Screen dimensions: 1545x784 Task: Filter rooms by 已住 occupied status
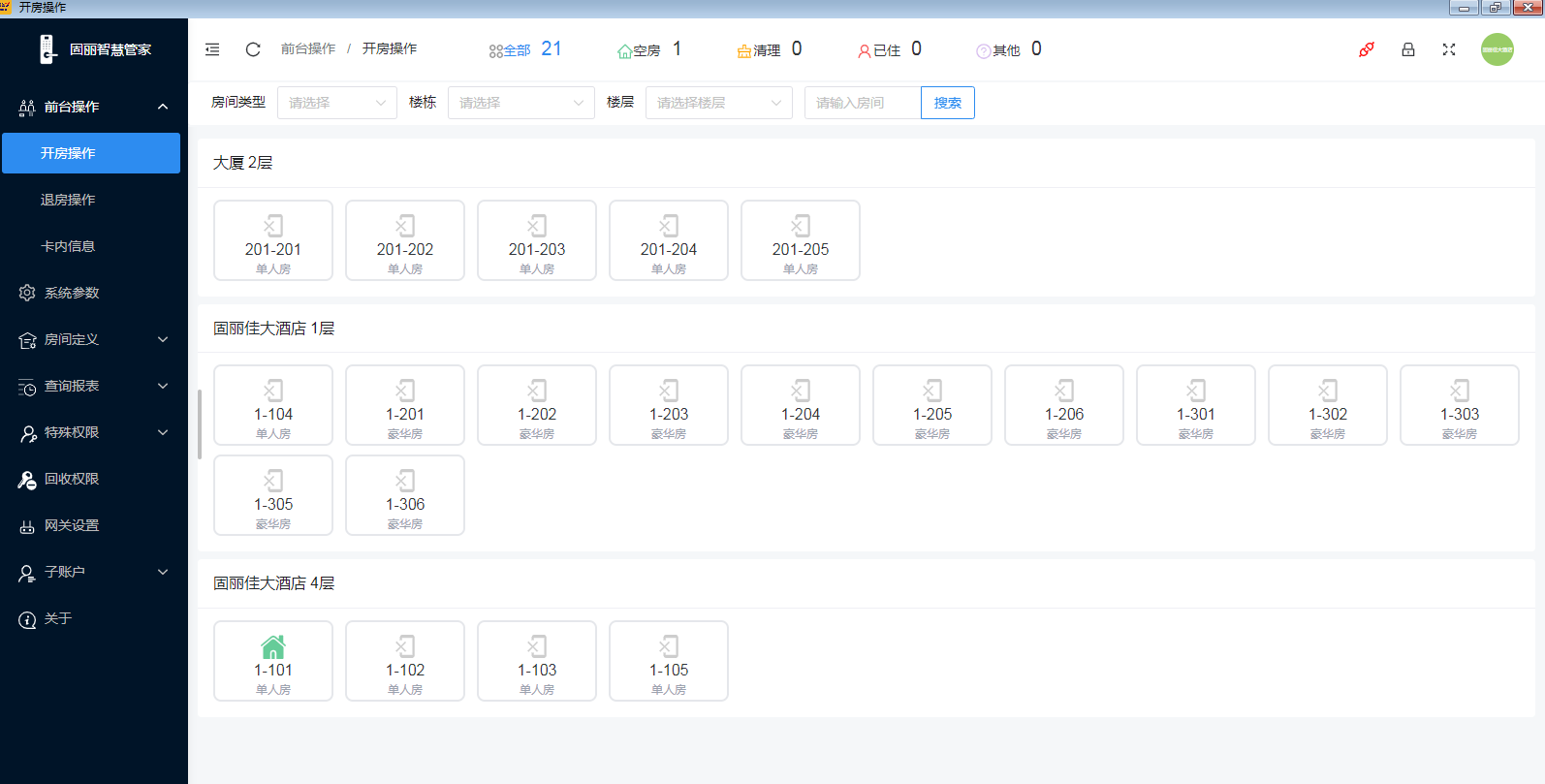click(x=888, y=49)
